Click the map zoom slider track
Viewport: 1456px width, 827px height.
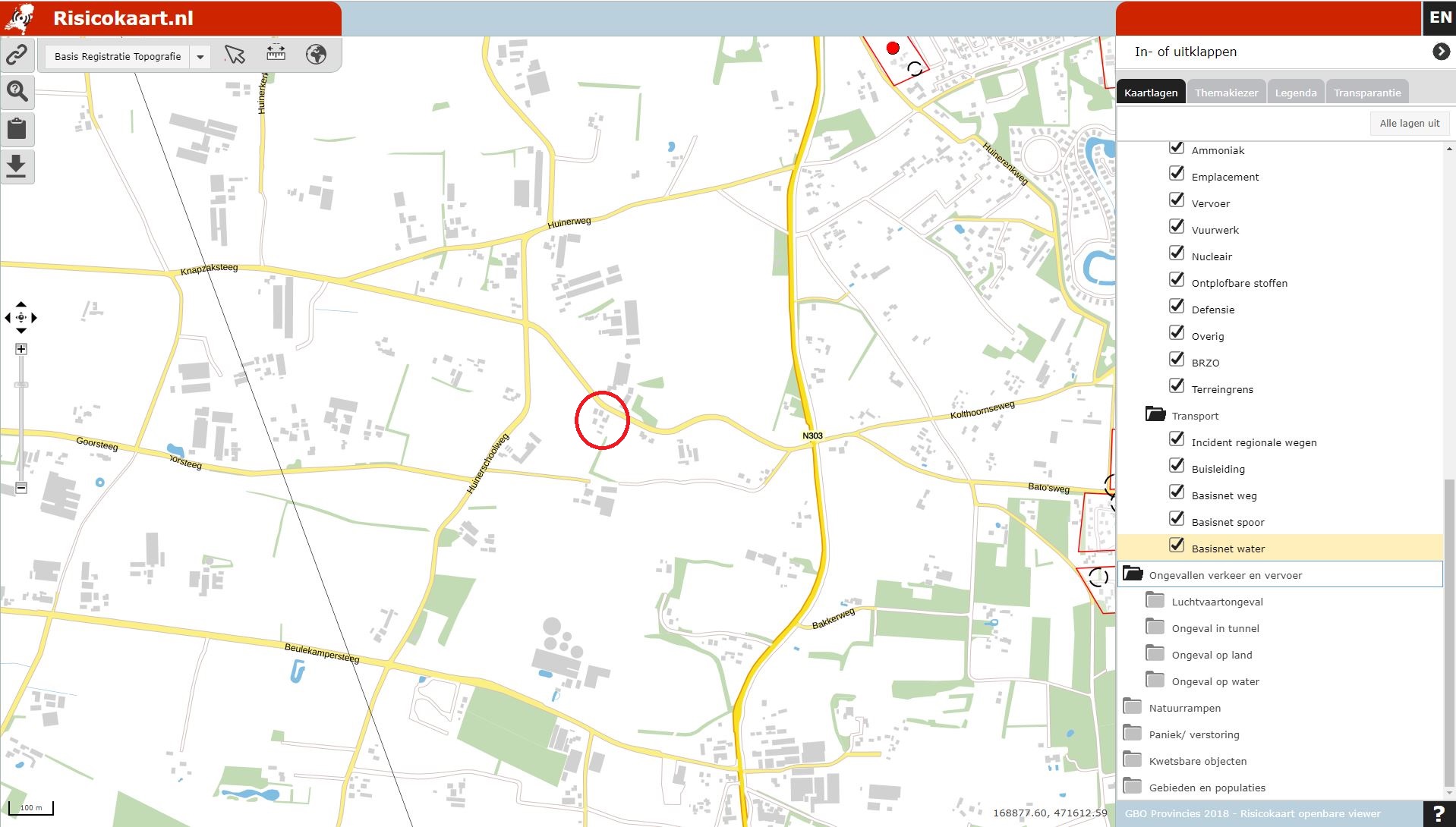[21, 419]
